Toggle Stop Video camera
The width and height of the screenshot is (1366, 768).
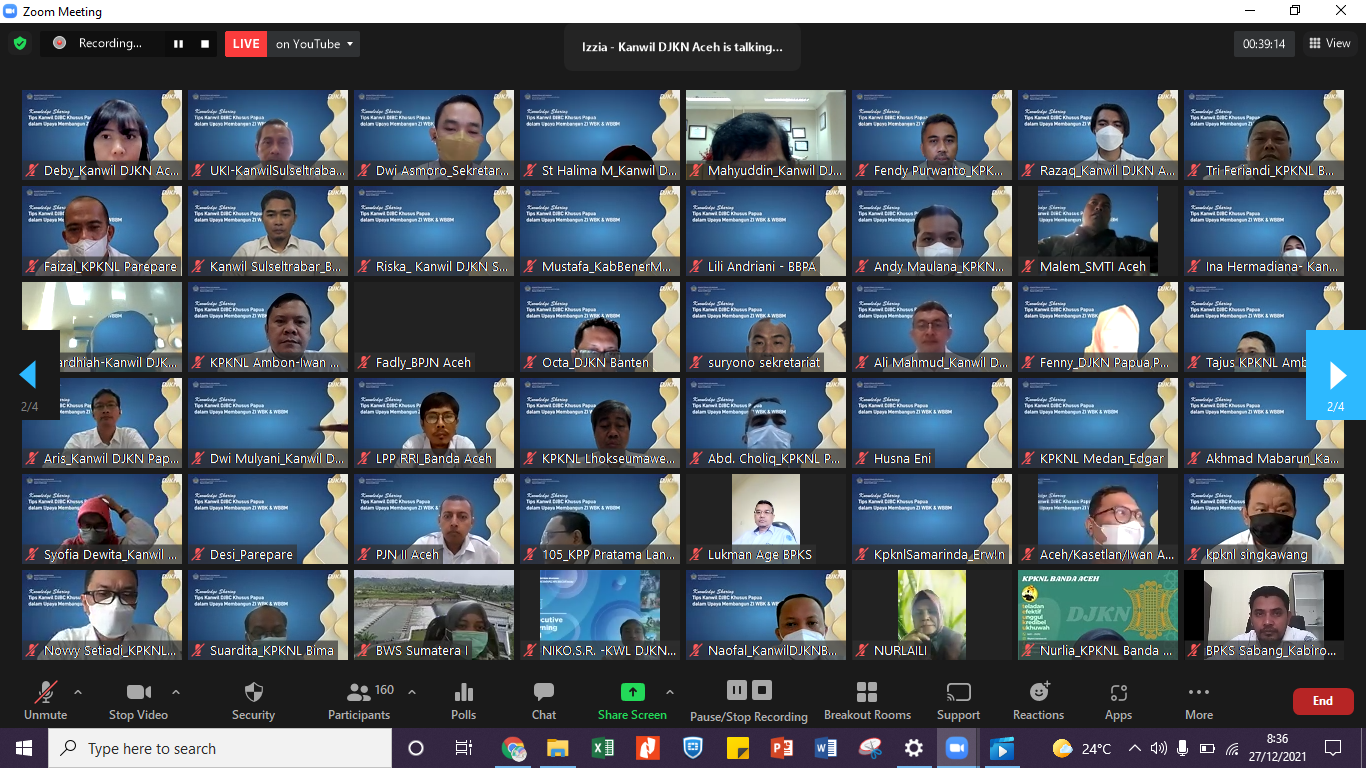tap(138, 692)
